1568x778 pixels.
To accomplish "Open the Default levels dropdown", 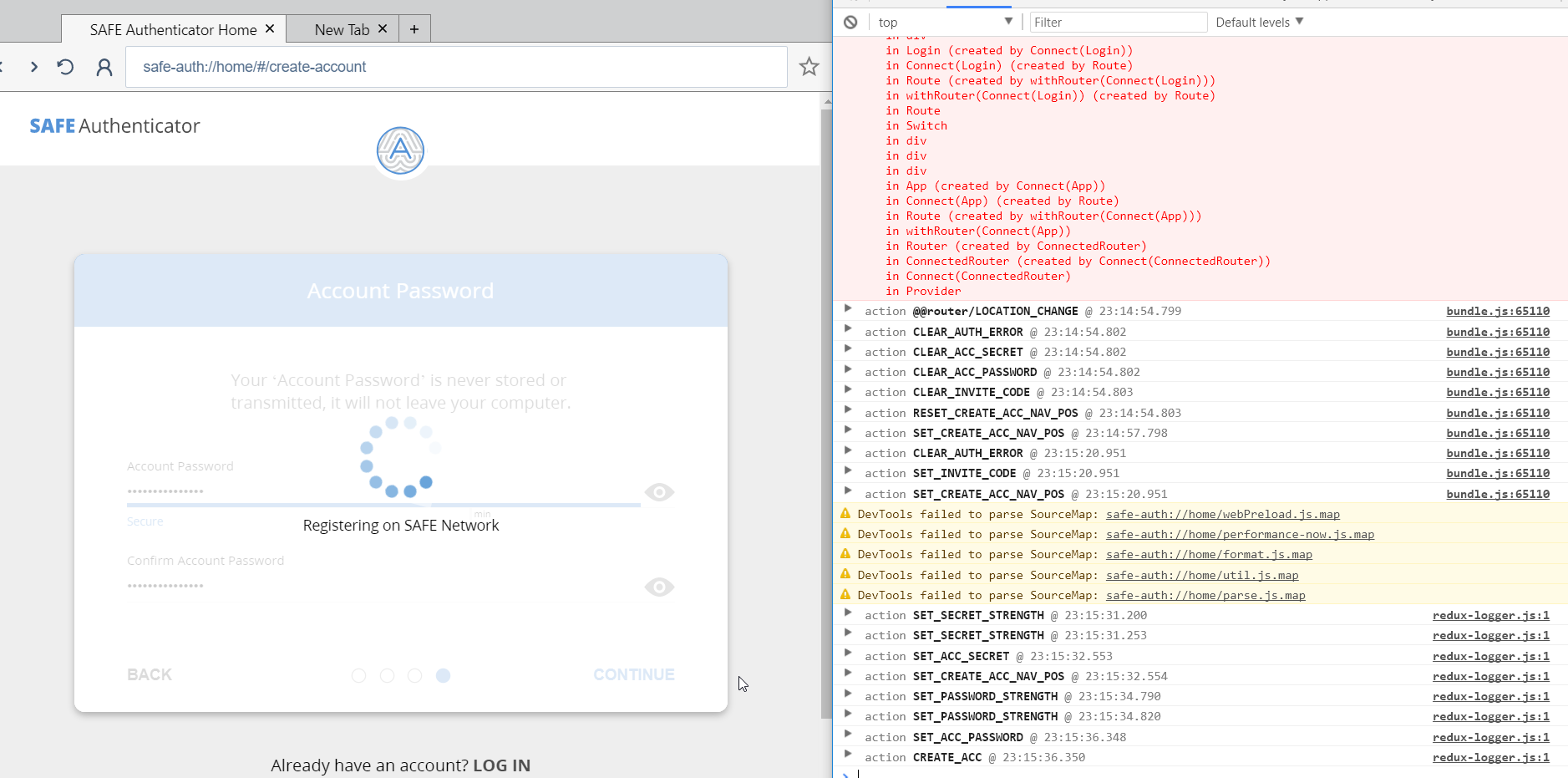I will (1259, 23).
